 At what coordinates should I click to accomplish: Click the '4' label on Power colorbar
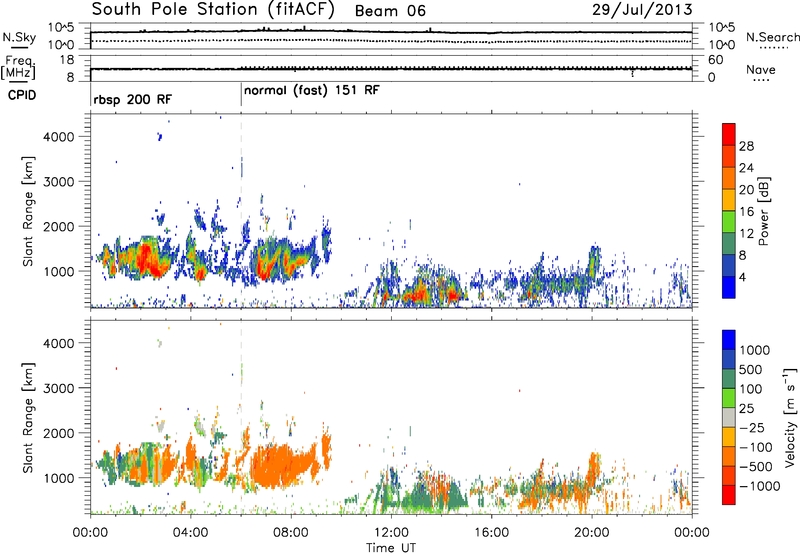743,277
